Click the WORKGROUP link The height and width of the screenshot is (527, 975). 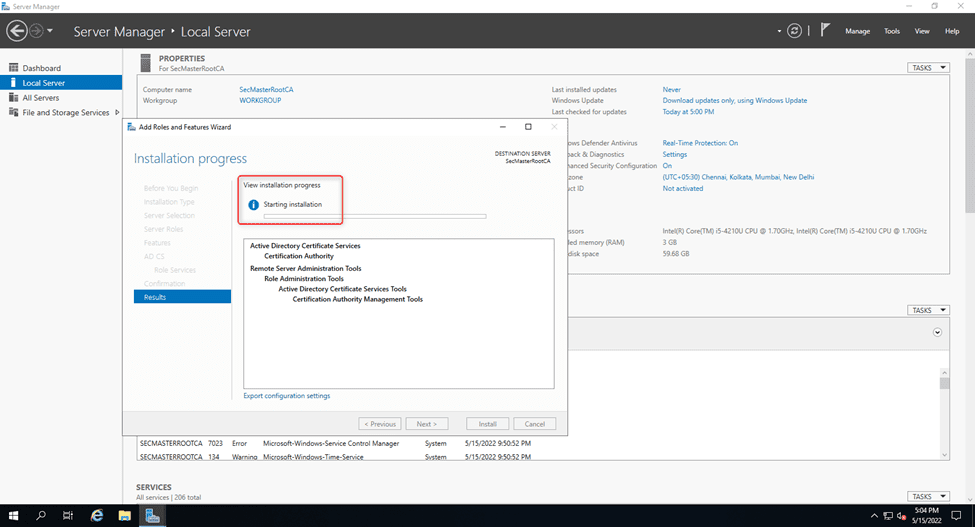point(260,100)
